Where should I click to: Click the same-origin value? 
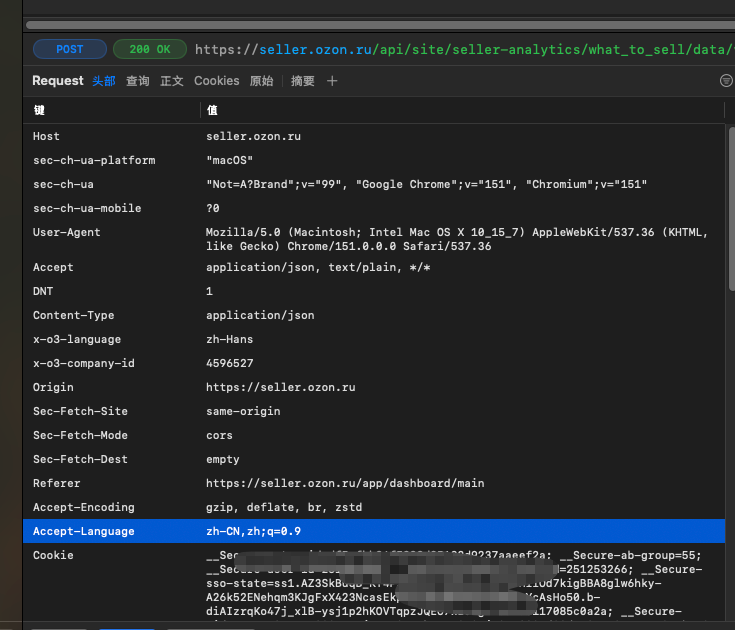(x=243, y=412)
